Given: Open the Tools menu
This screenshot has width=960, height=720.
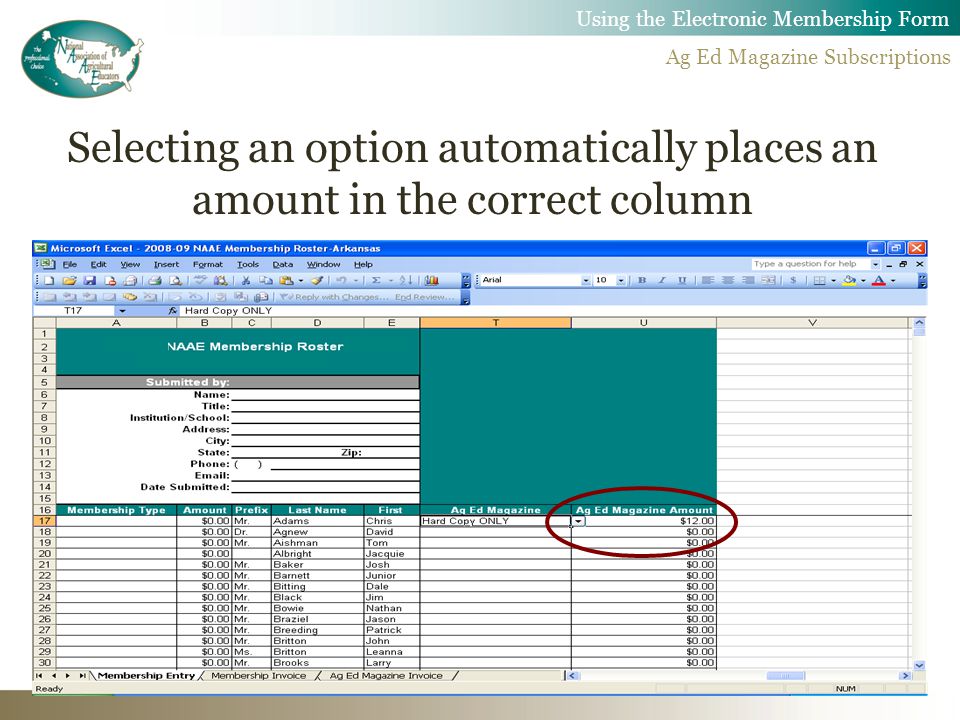Looking at the screenshot, I should click(248, 264).
